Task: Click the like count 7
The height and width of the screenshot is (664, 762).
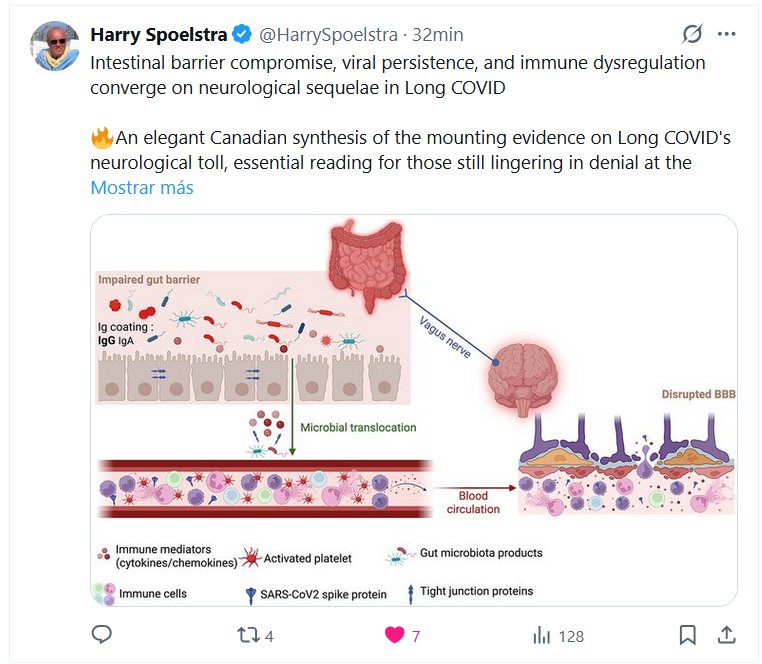Action: (x=416, y=636)
